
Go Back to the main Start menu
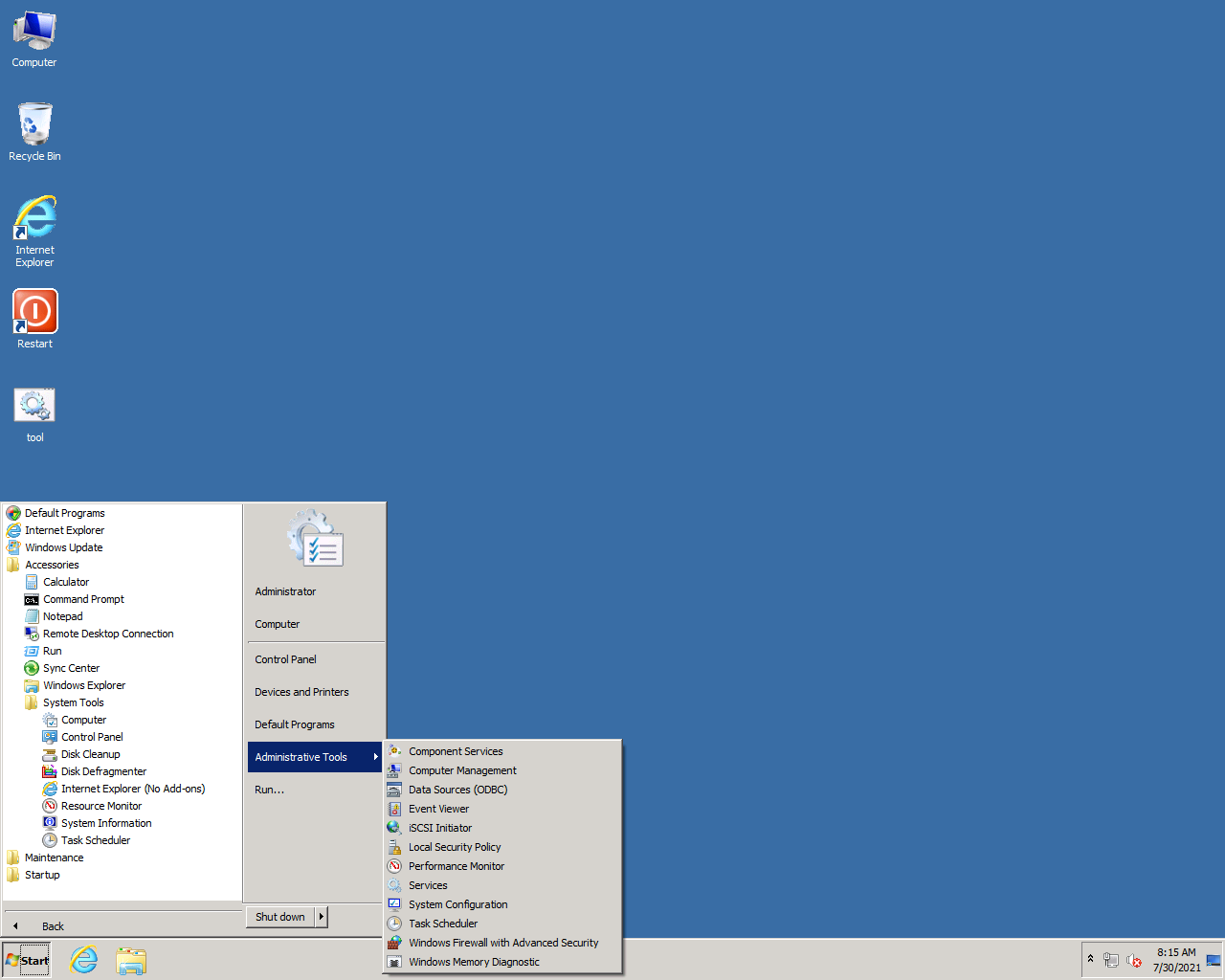[53, 925]
